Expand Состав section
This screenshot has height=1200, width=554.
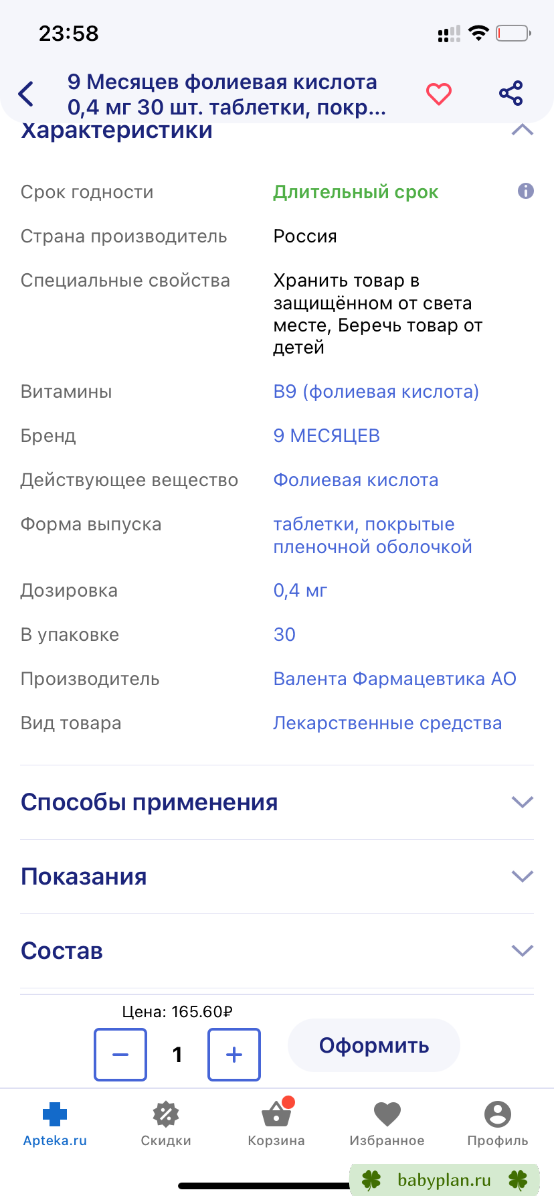coord(277,950)
